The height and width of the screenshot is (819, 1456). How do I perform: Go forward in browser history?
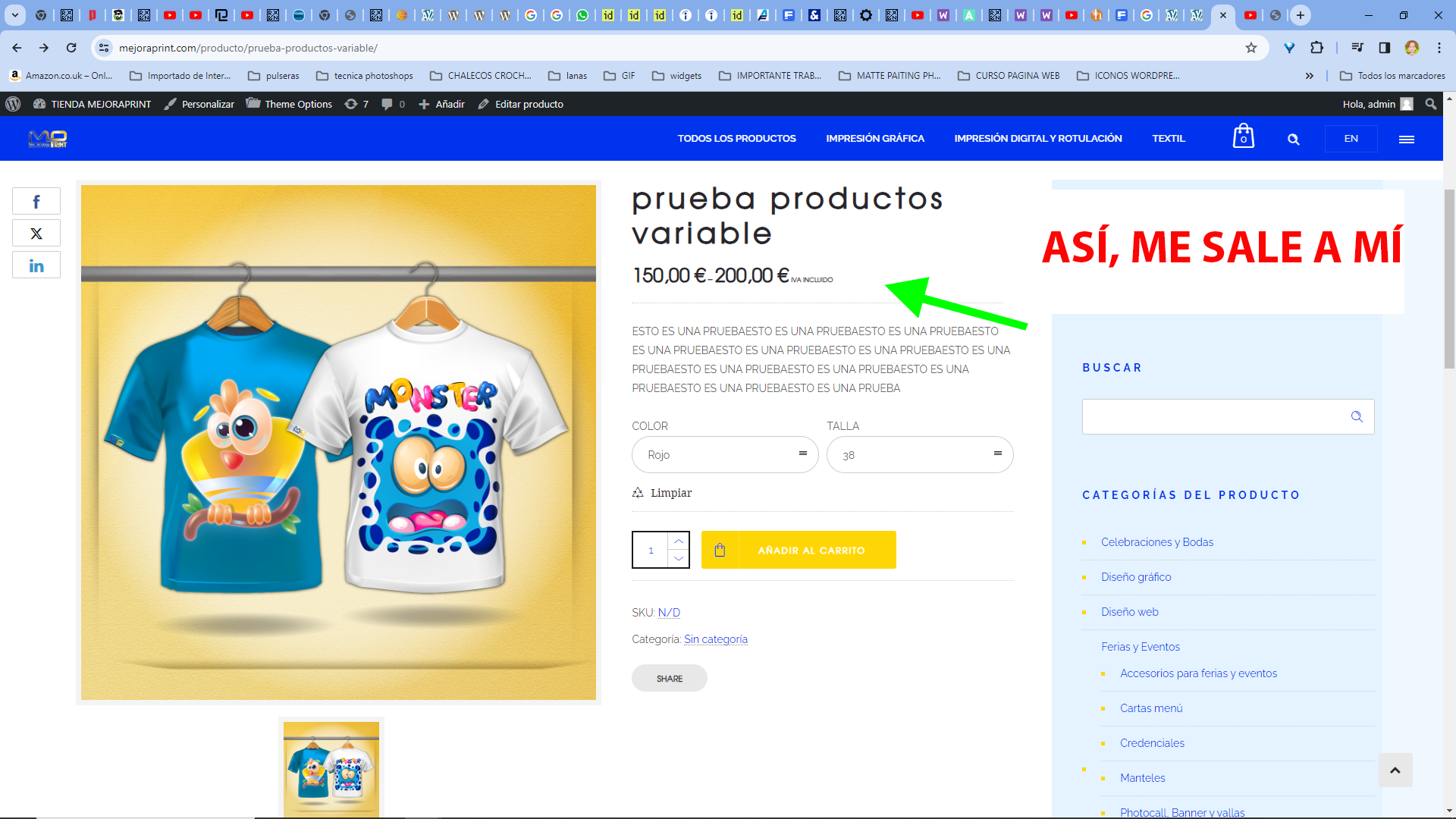point(44,48)
